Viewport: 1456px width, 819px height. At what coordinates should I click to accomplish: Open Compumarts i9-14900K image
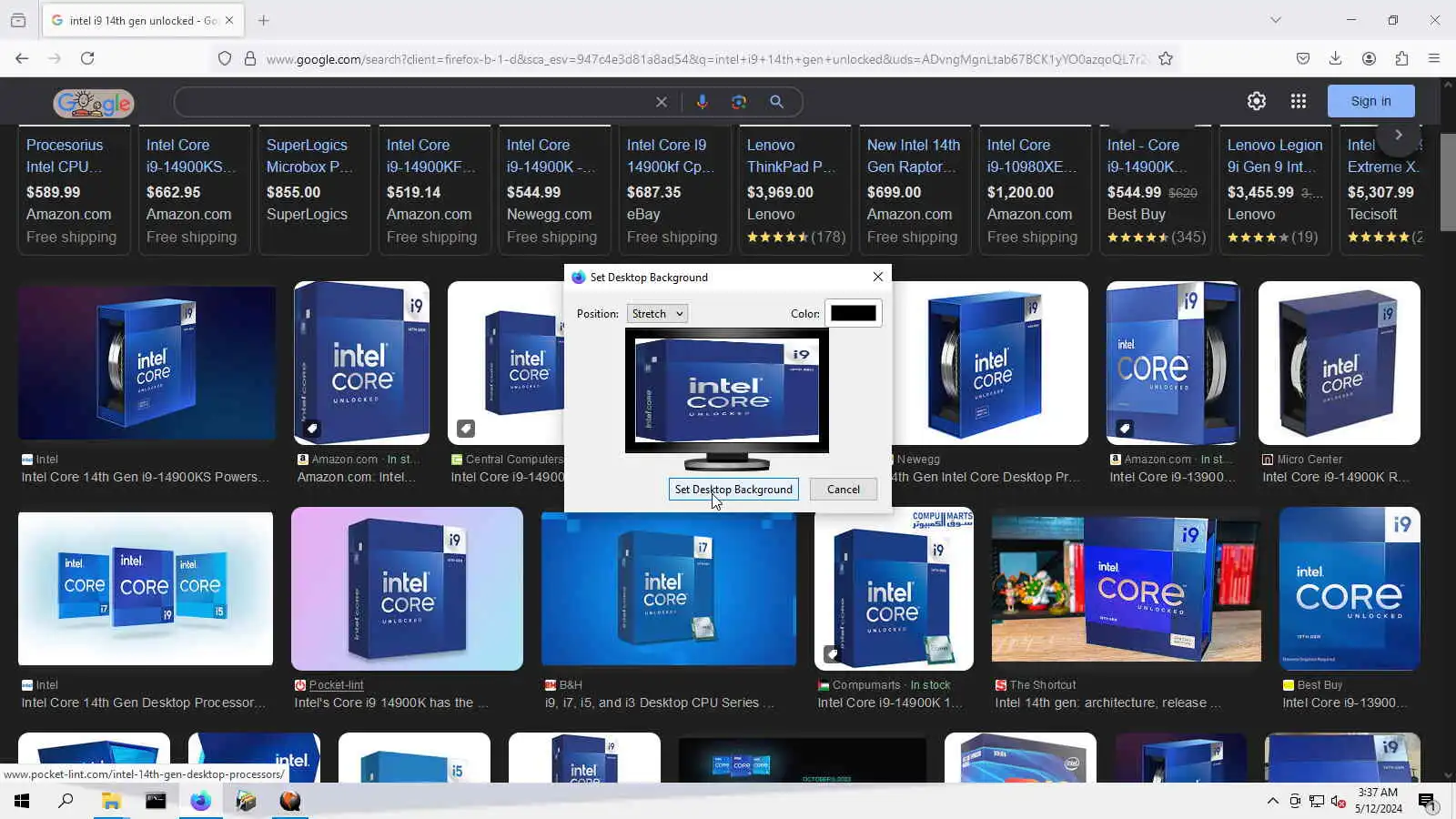tap(894, 589)
